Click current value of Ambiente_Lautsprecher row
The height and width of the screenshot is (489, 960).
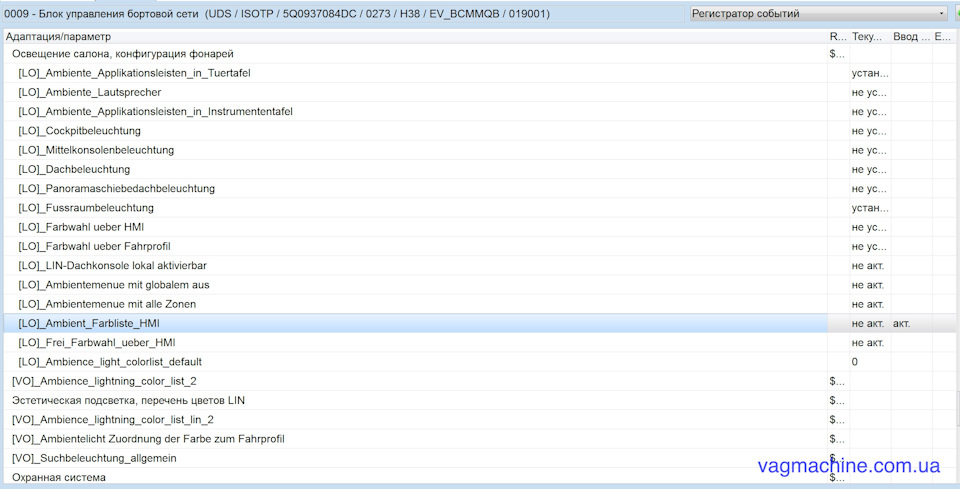pos(869,92)
